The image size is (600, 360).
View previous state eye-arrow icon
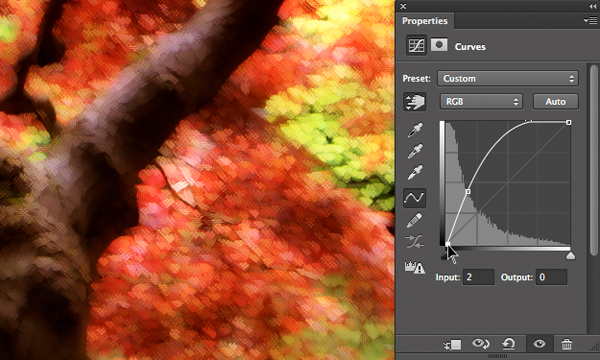480,344
